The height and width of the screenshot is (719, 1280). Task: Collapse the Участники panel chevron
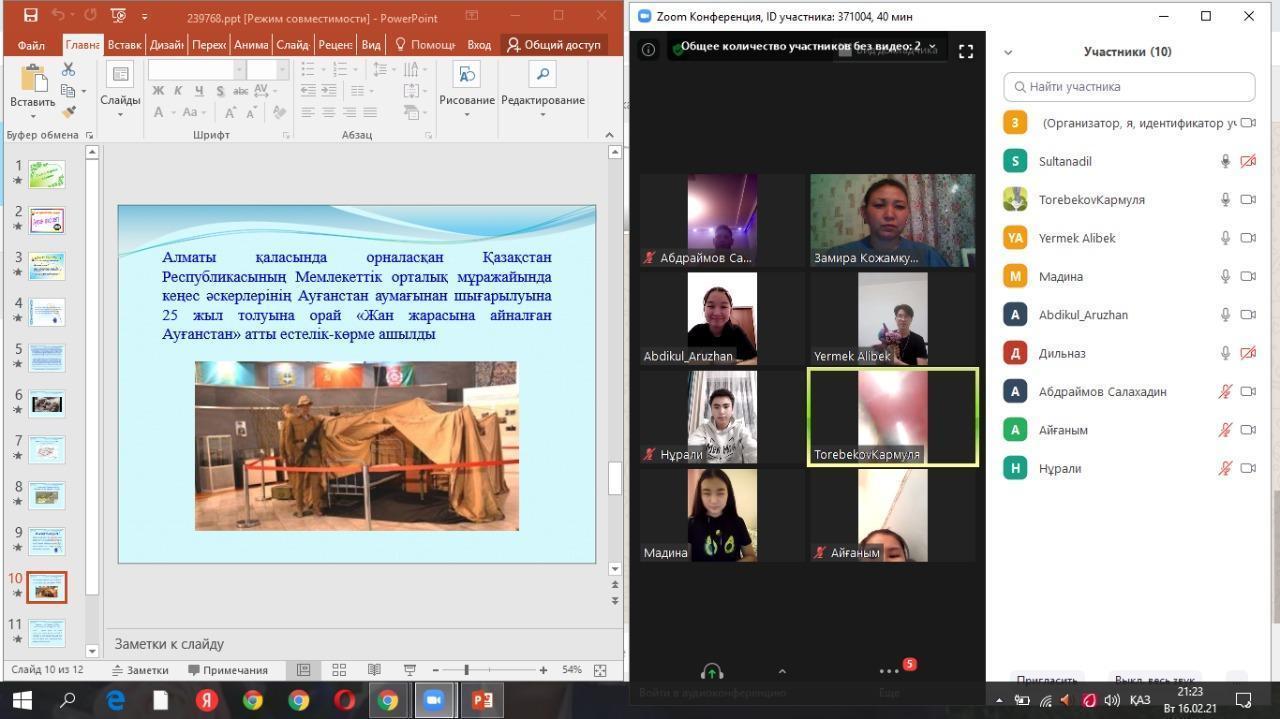[1008, 52]
